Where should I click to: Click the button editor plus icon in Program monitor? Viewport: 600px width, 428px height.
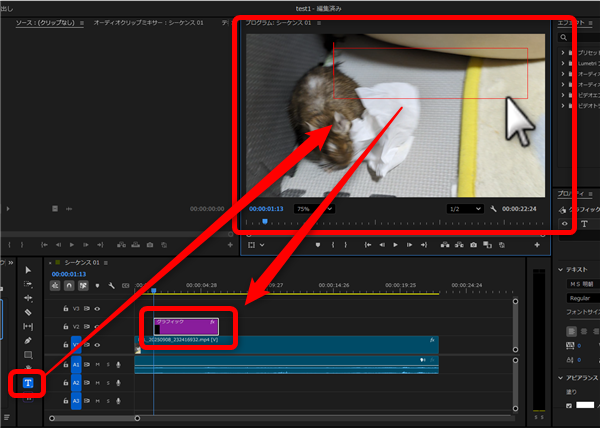pyautogui.click(x=538, y=245)
